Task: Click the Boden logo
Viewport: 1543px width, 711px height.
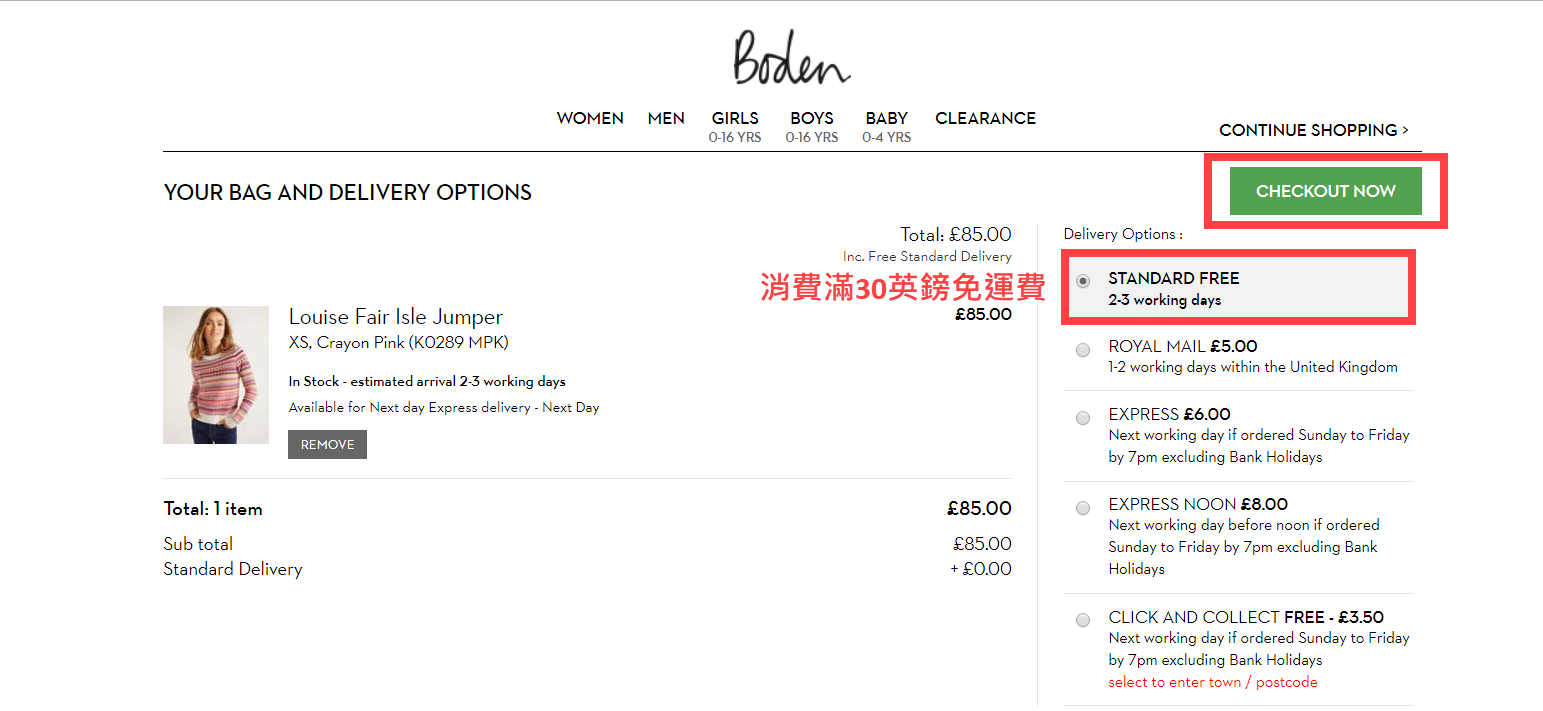Action: tap(791, 58)
